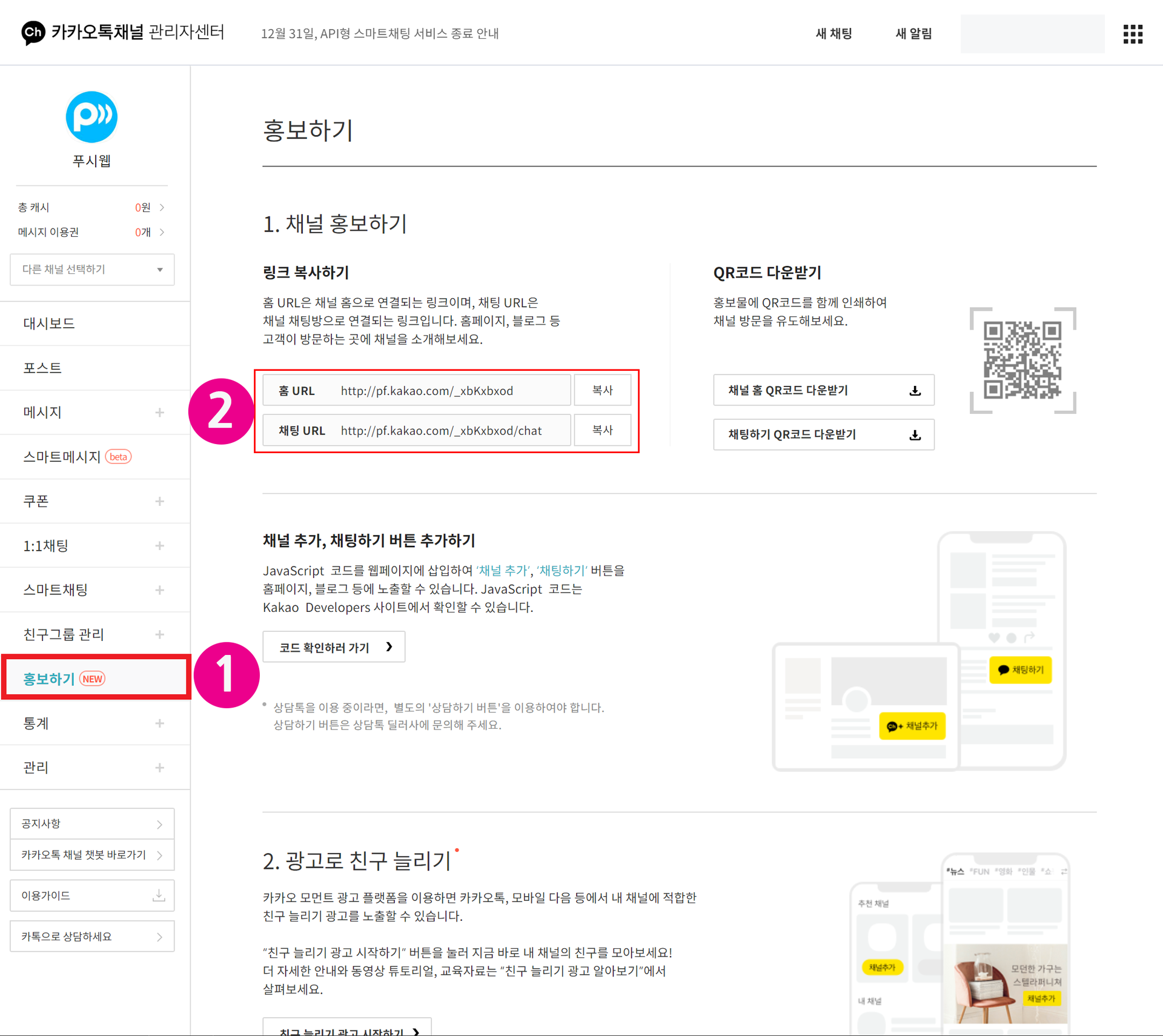Expand the 관리 menu plus
Viewport: 1163px width, 1036px height.
point(159,768)
